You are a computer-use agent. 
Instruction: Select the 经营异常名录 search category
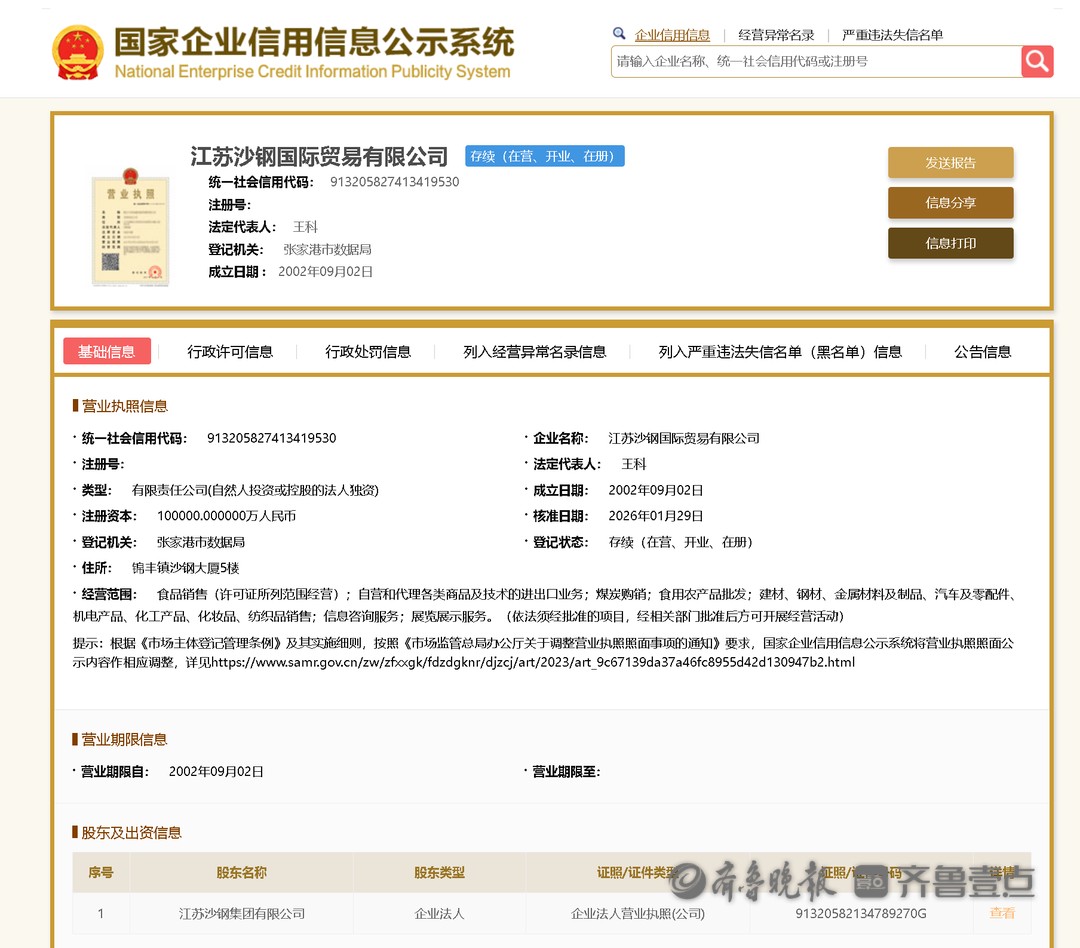776,35
